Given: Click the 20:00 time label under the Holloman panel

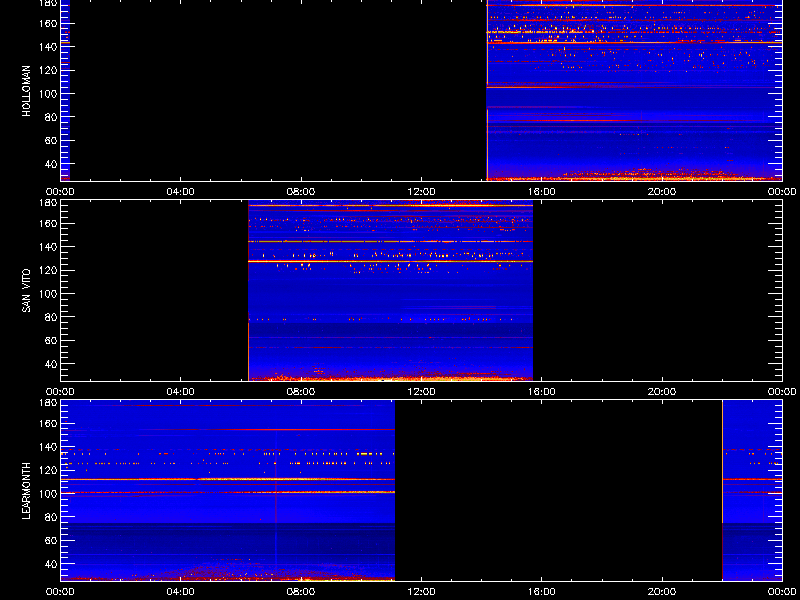Looking at the screenshot, I should [x=662, y=192].
